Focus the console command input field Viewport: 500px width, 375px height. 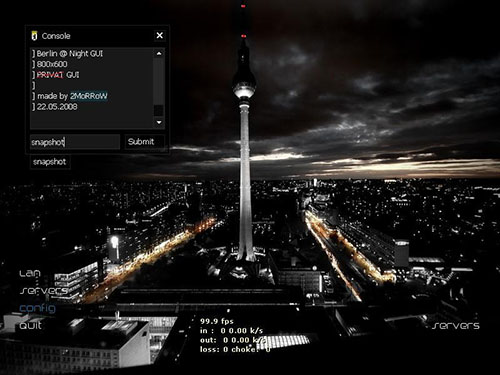pos(75,142)
